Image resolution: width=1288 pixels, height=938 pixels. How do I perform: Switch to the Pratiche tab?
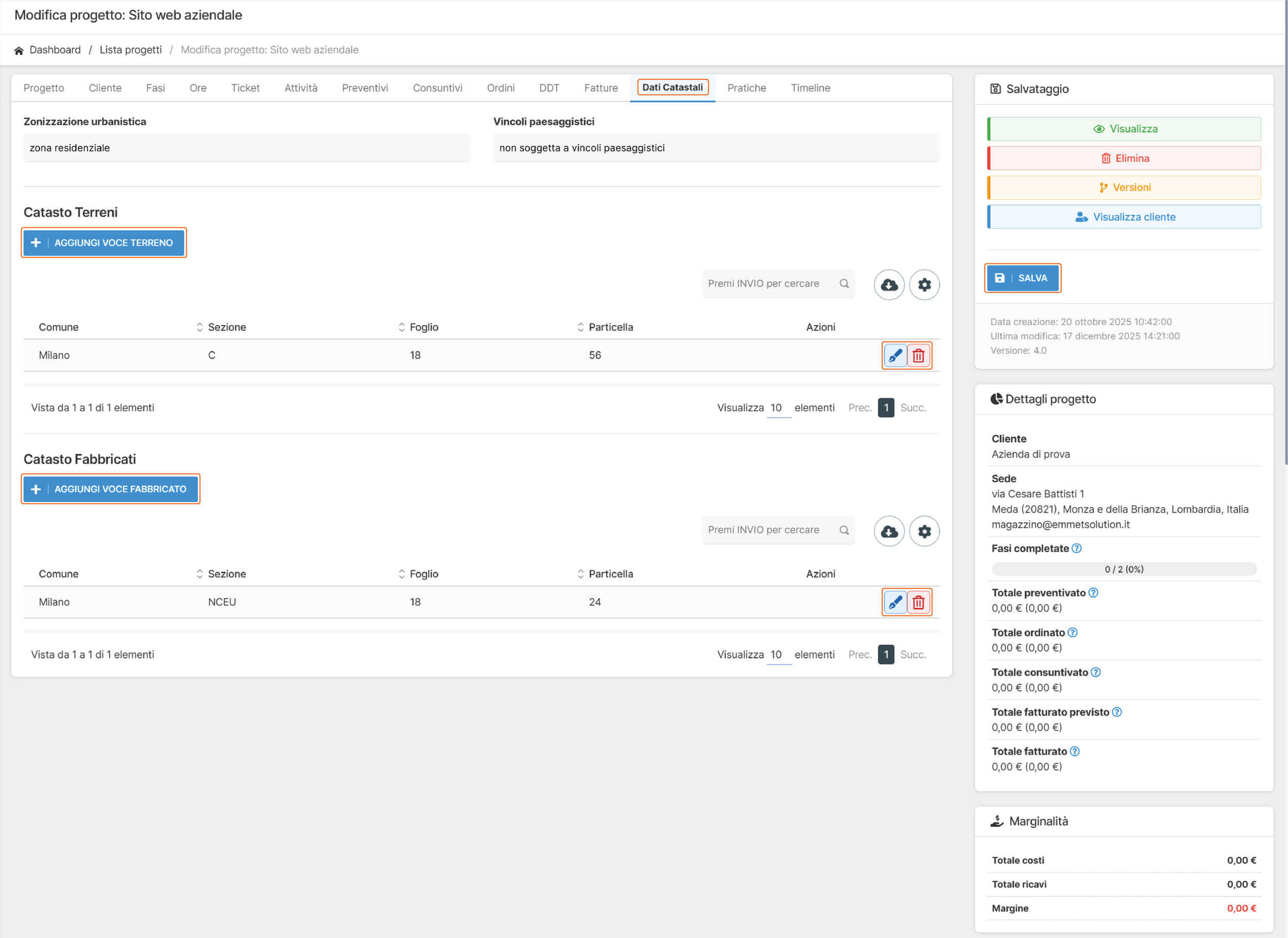pyautogui.click(x=746, y=88)
